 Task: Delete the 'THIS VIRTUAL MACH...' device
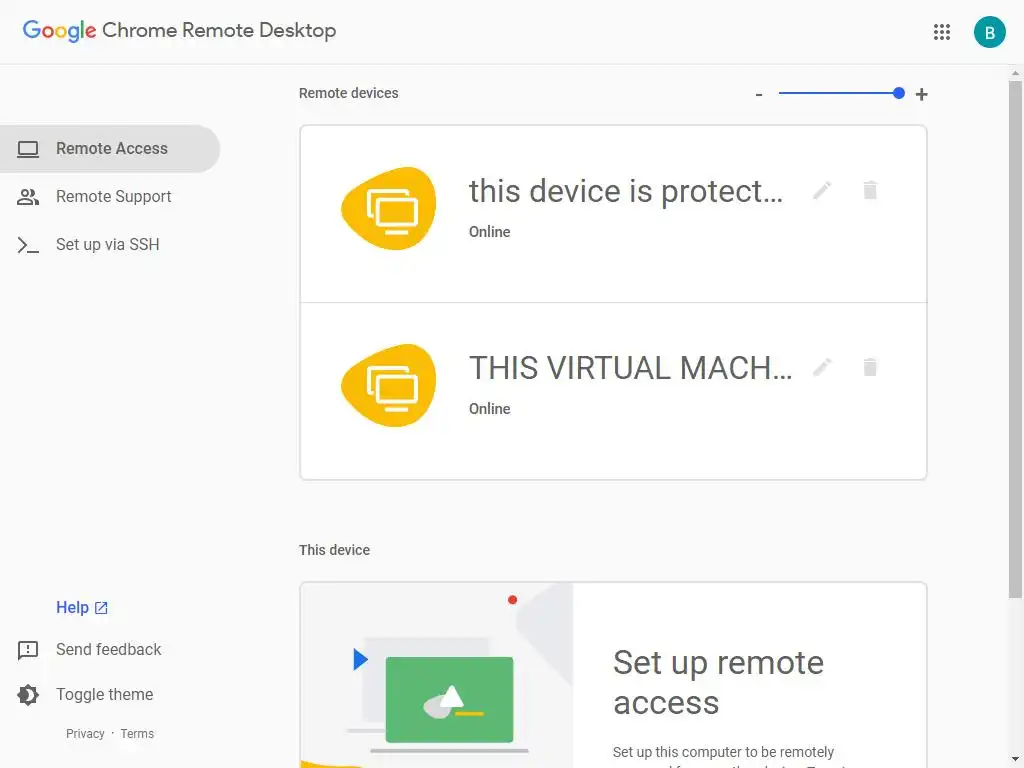click(870, 368)
